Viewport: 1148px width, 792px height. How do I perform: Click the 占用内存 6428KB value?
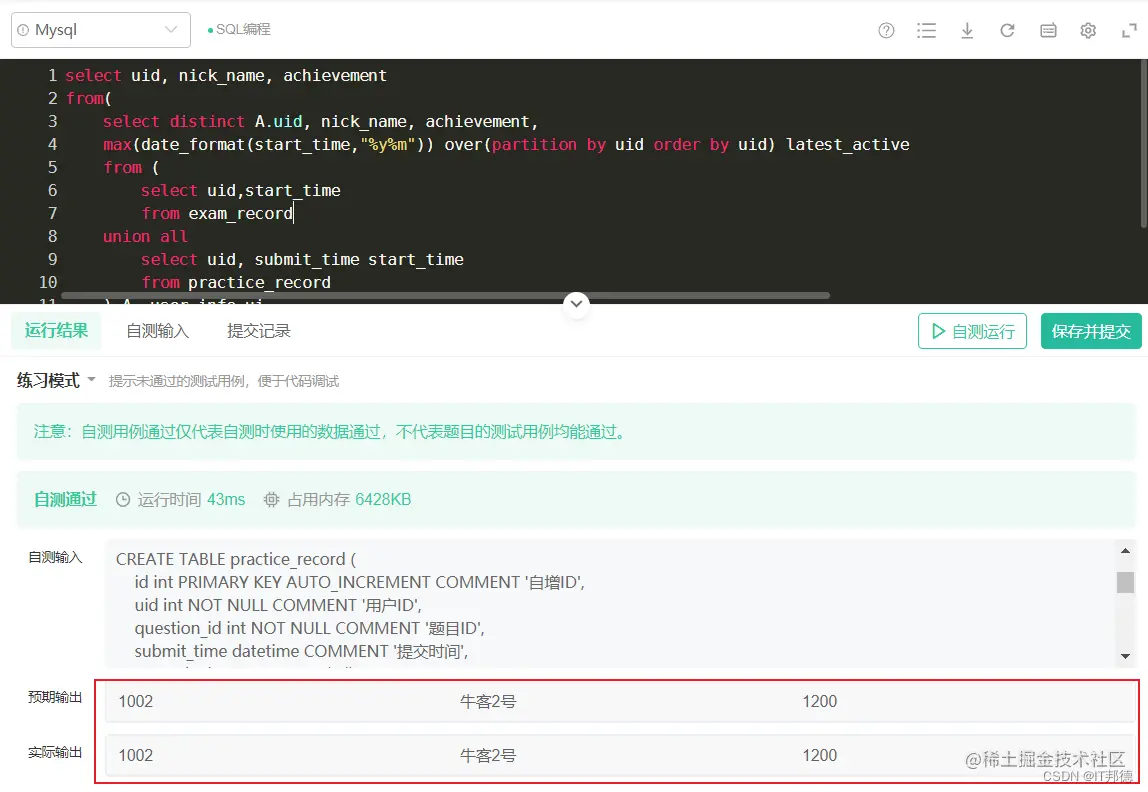tap(383, 500)
